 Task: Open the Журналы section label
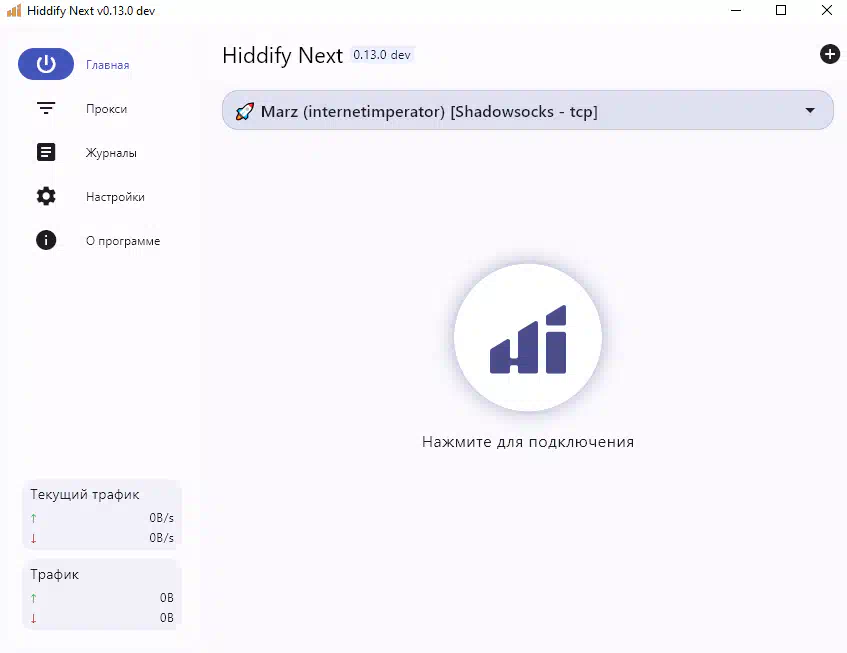[111, 153]
